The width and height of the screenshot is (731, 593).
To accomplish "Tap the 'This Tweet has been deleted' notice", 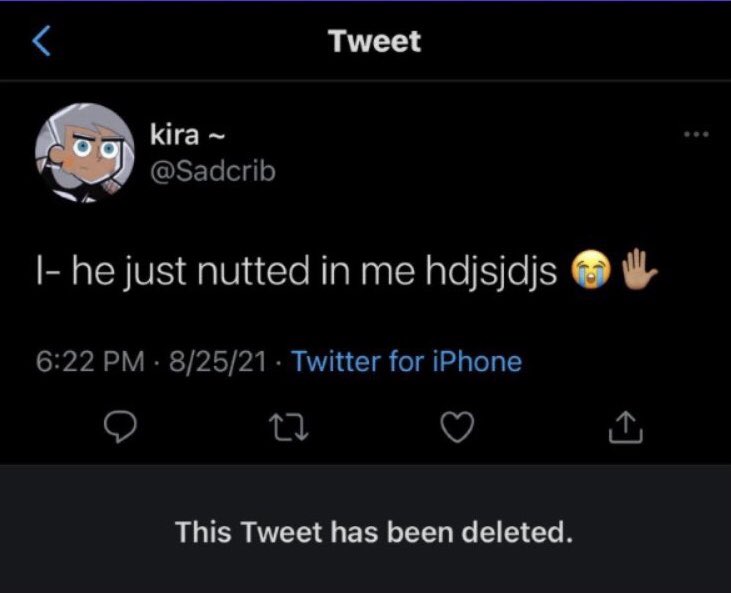I will tap(374, 532).
